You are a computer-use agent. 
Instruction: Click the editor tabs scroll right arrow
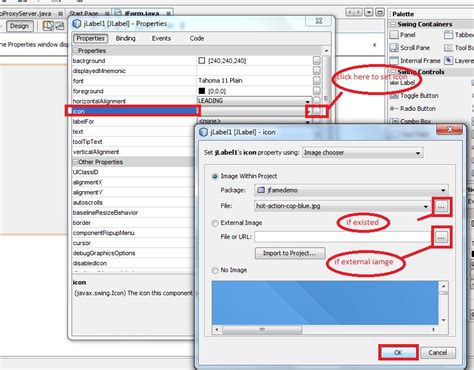pos(359,12)
